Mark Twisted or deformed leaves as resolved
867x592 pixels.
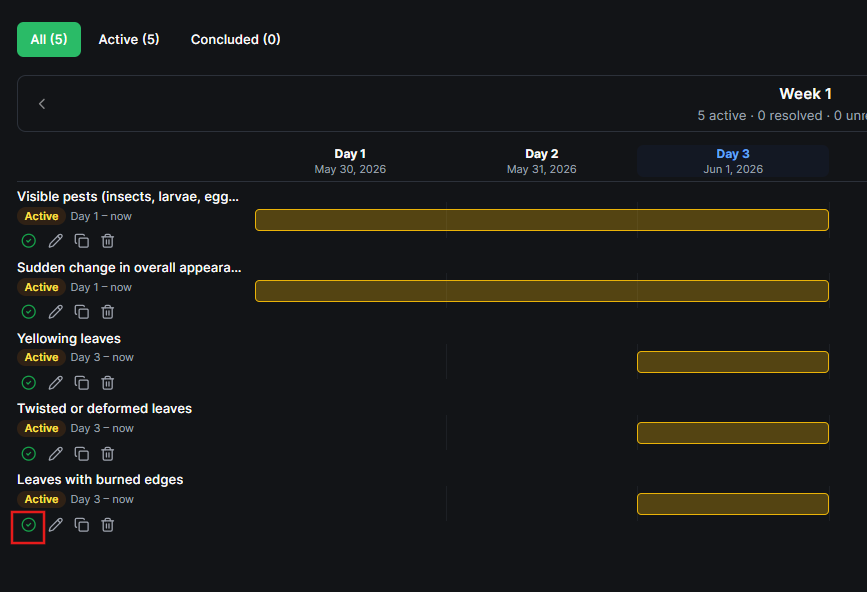(29, 454)
